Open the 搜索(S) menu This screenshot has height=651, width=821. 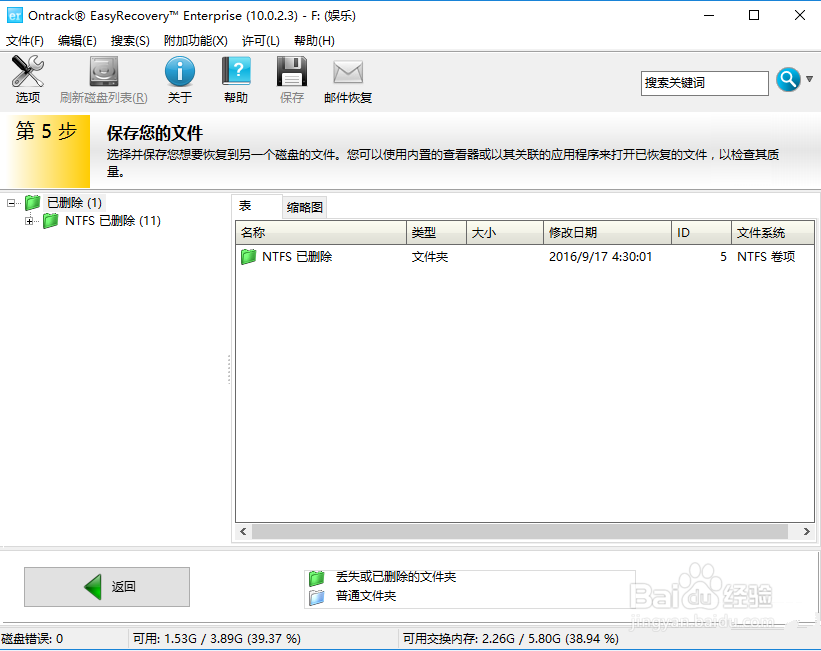point(130,41)
